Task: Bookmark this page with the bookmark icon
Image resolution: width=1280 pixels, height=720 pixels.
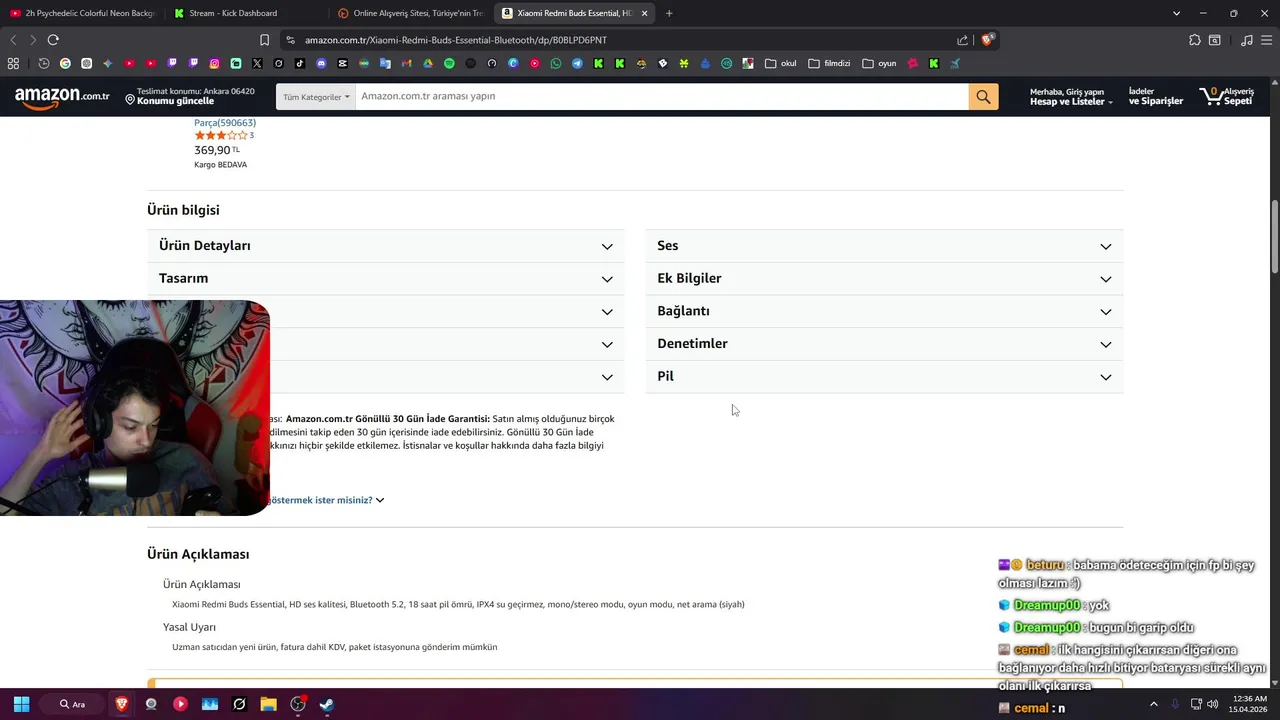Action: click(x=264, y=40)
